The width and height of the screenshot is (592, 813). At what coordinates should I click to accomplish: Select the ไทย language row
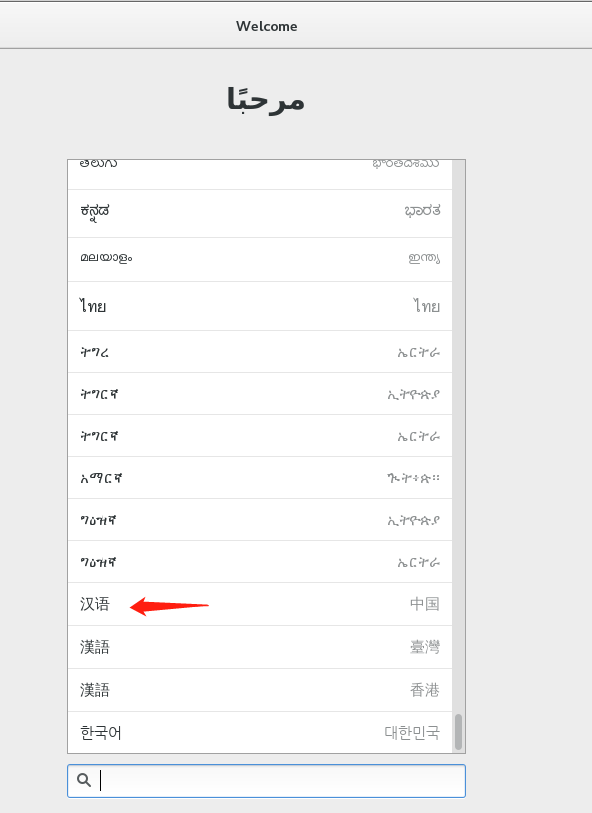pyautogui.click(x=260, y=306)
